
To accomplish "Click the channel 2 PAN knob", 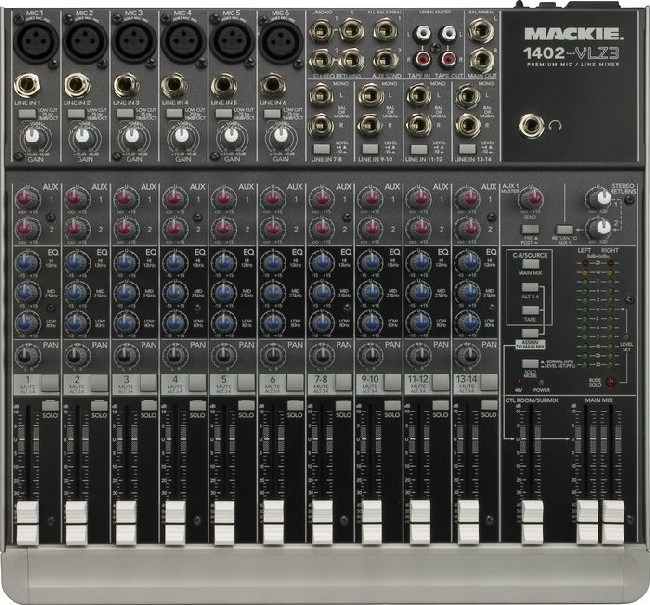I will click(77, 355).
